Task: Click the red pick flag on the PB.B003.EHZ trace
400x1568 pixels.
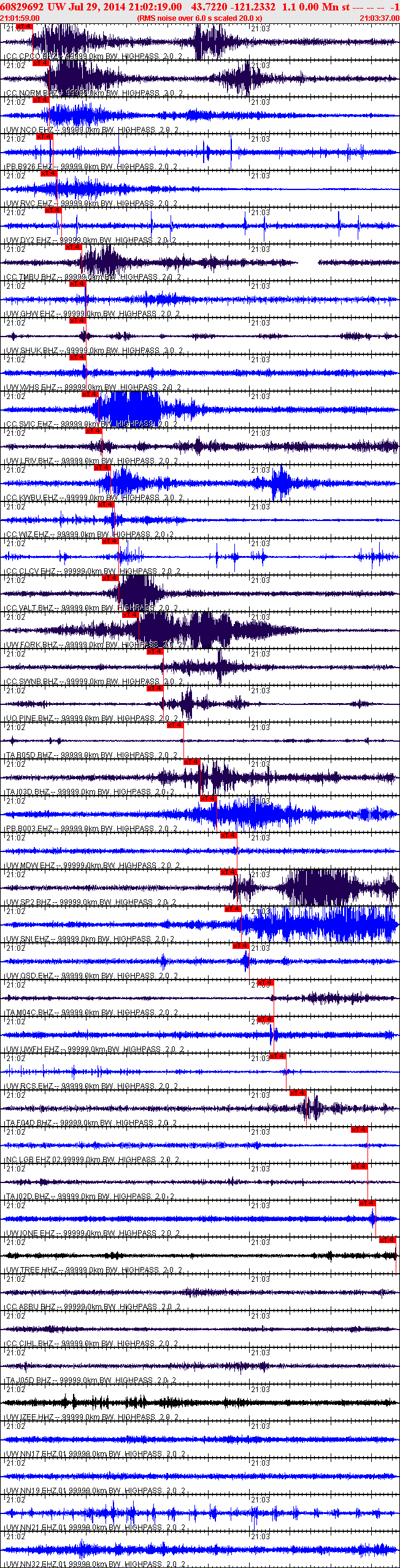Action: tap(208, 799)
